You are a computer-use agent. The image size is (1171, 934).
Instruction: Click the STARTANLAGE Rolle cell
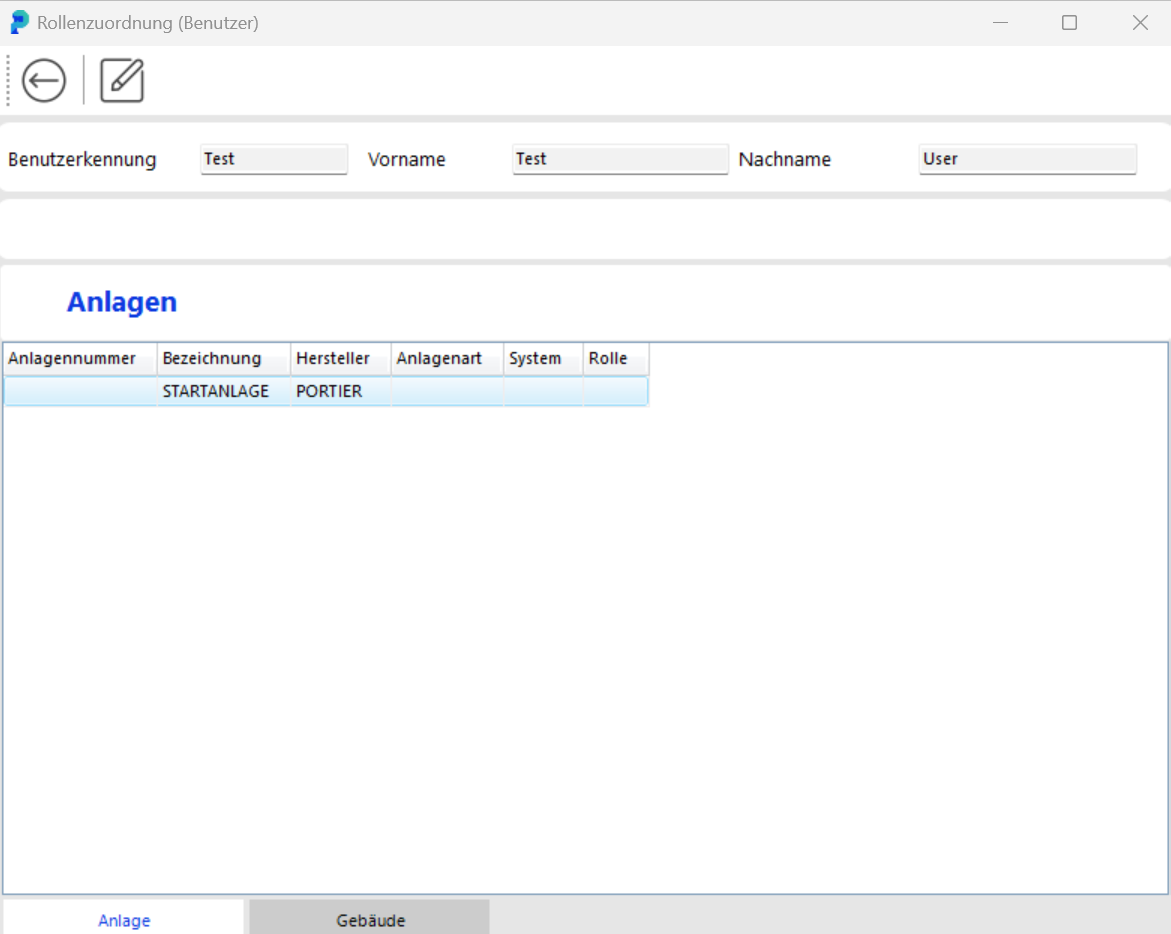(615, 391)
